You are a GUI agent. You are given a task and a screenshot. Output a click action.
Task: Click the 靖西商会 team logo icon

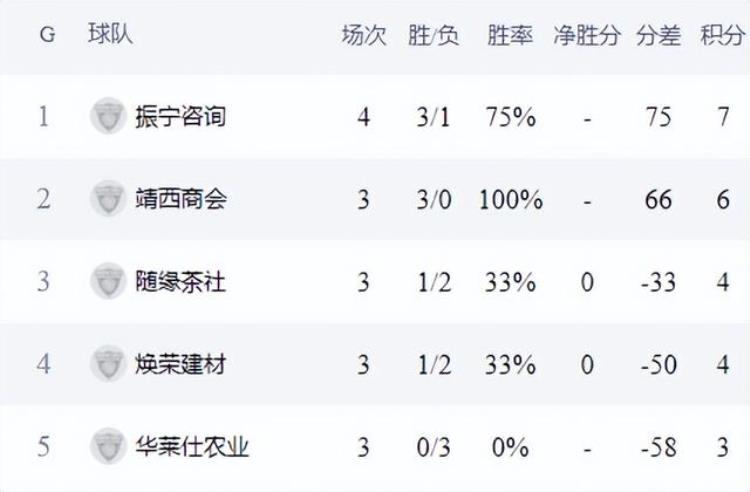click(x=107, y=199)
